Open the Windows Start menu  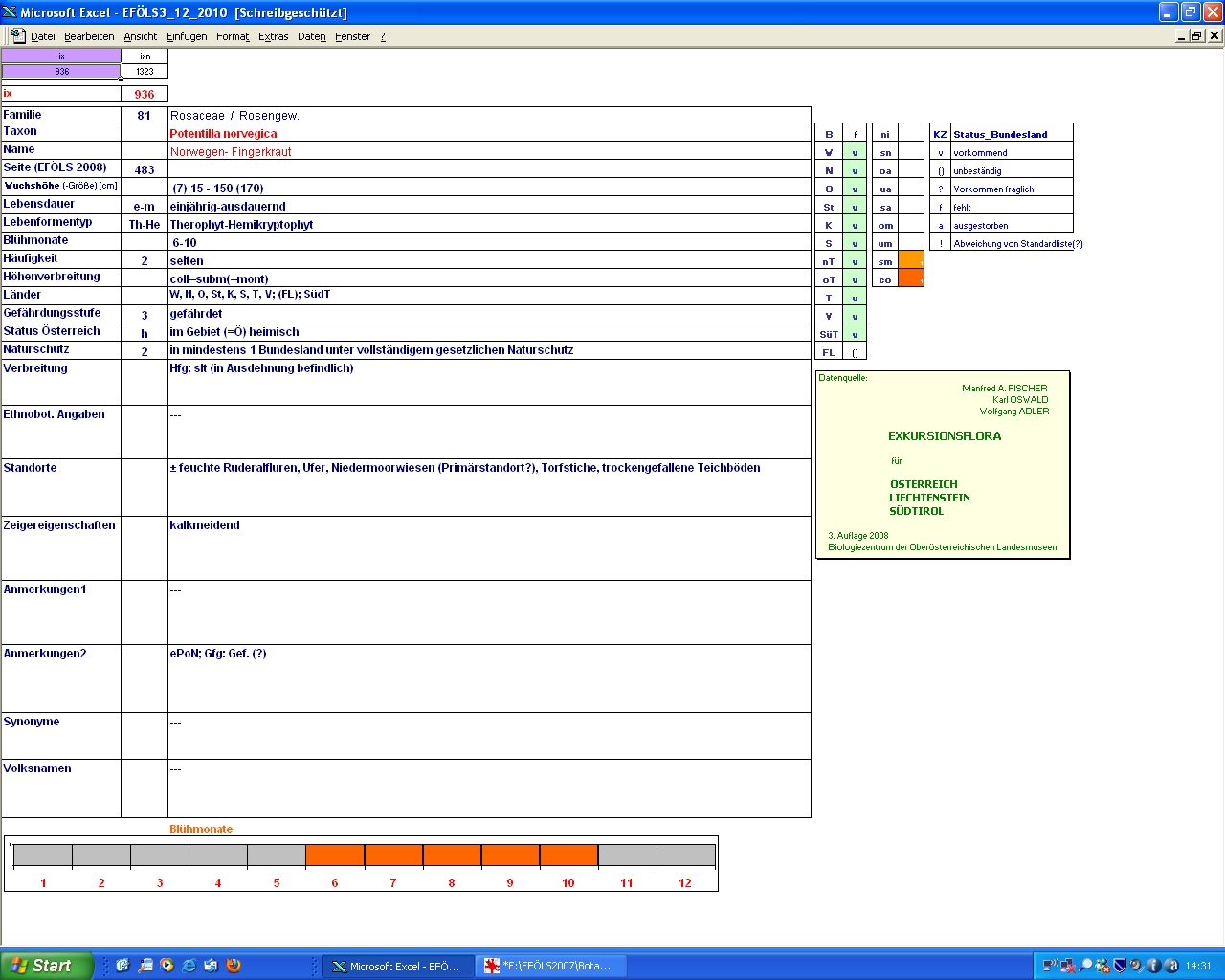(x=46, y=966)
